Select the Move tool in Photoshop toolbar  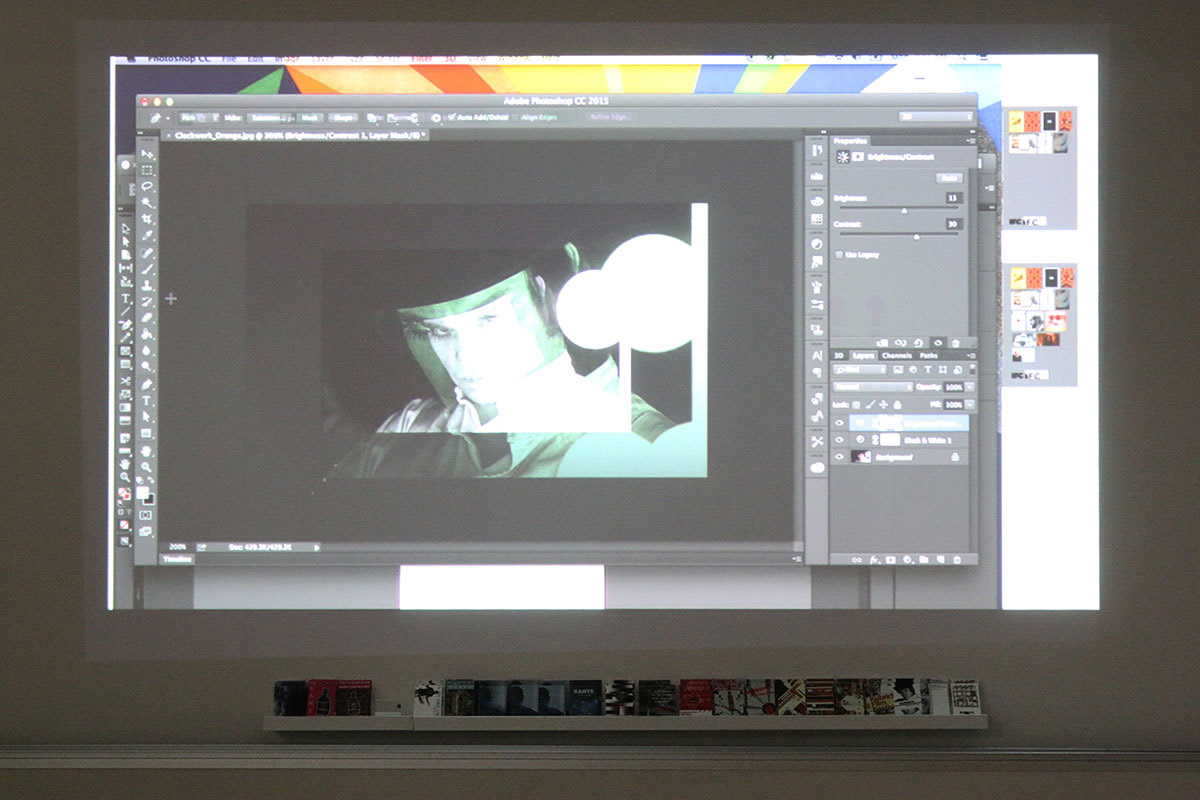point(147,154)
